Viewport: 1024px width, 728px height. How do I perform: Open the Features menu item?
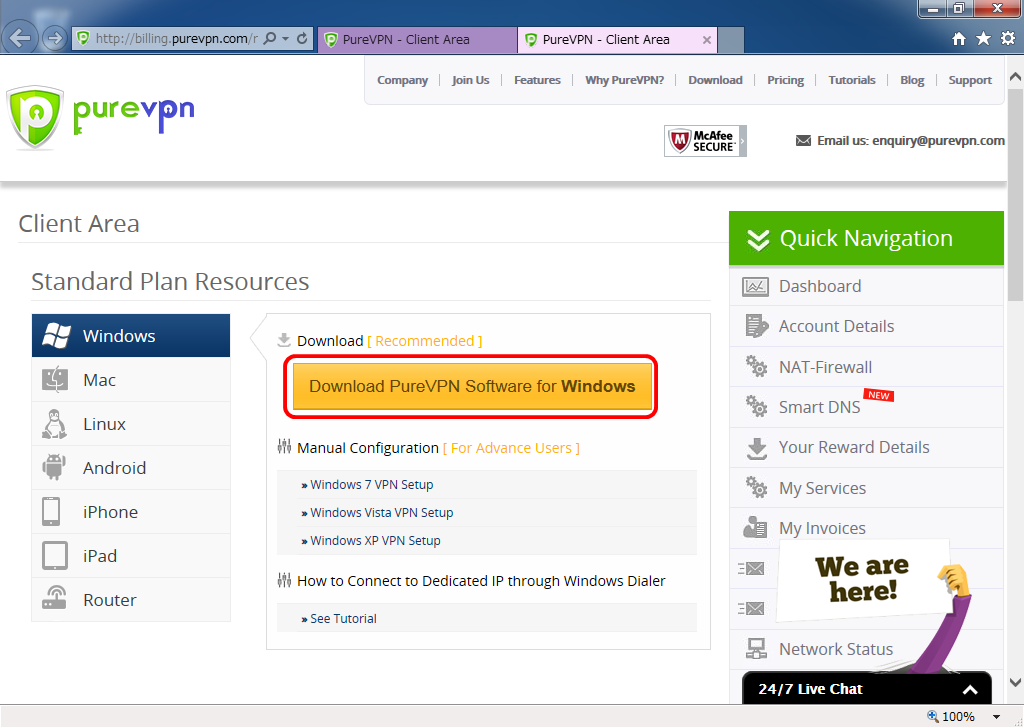pyautogui.click(x=537, y=80)
